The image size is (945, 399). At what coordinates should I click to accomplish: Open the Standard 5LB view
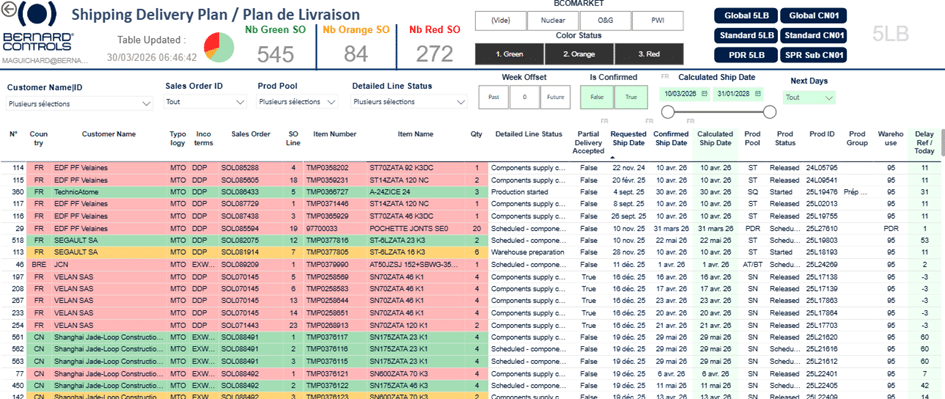click(746, 36)
